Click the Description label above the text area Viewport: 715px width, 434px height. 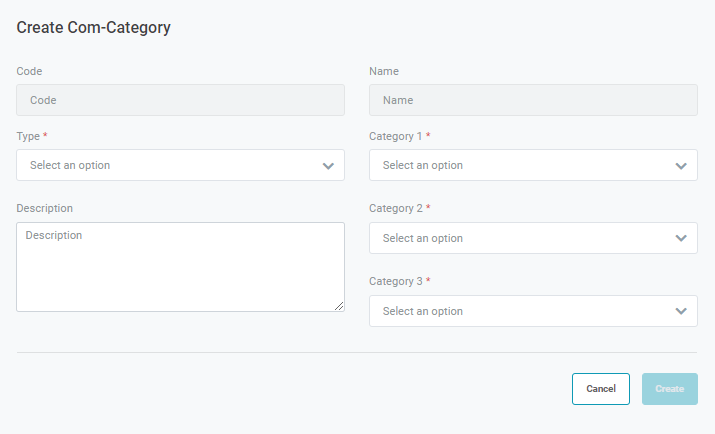(x=45, y=208)
